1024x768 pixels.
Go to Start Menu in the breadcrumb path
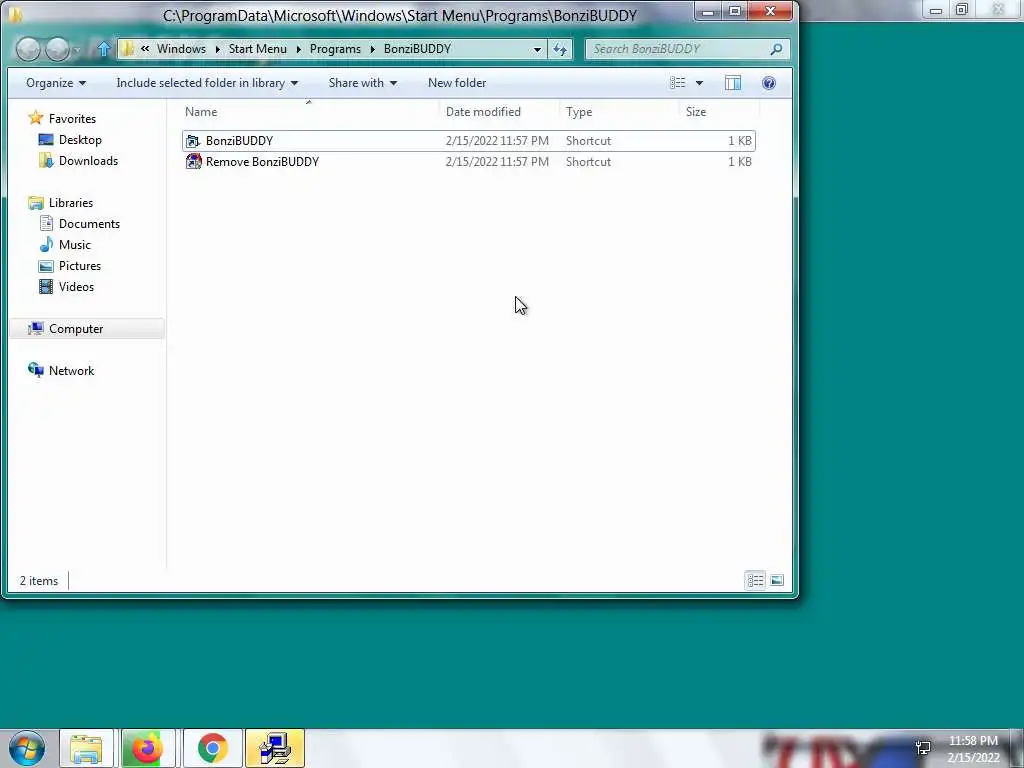pos(257,49)
